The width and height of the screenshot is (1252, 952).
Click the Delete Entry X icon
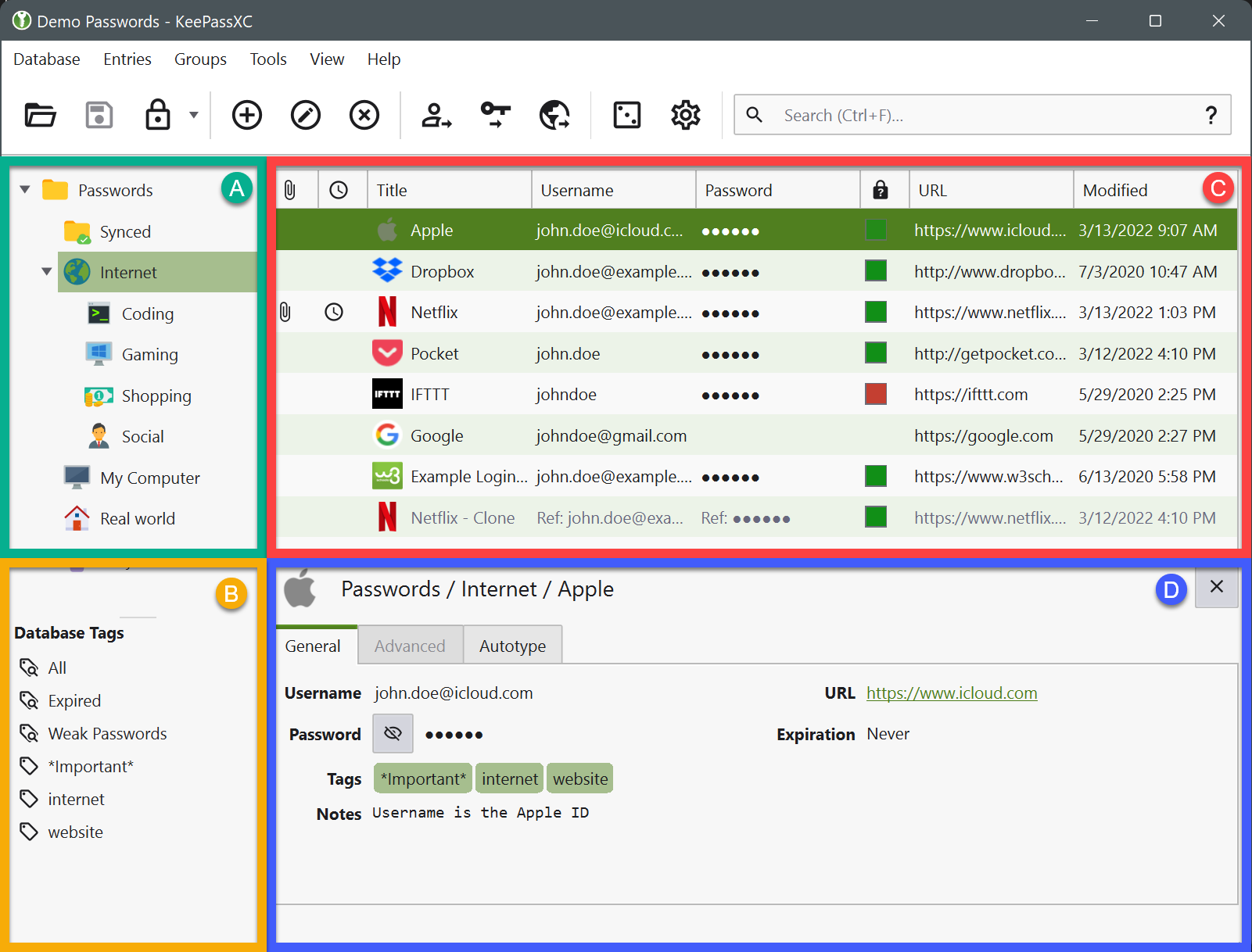(x=364, y=115)
